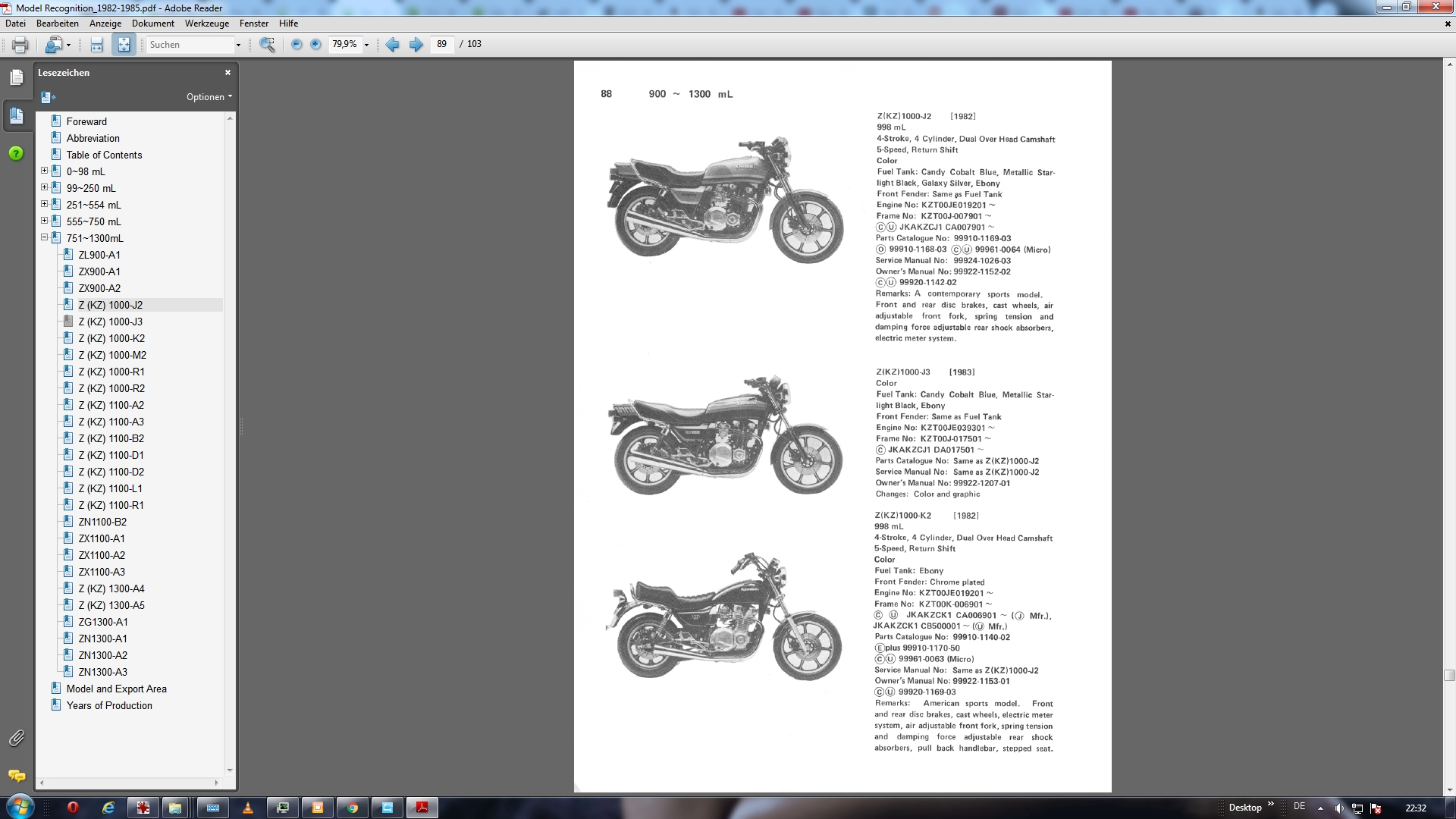Open the zoom percentage dropdown arrow
1456x819 pixels.
click(366, 45)
